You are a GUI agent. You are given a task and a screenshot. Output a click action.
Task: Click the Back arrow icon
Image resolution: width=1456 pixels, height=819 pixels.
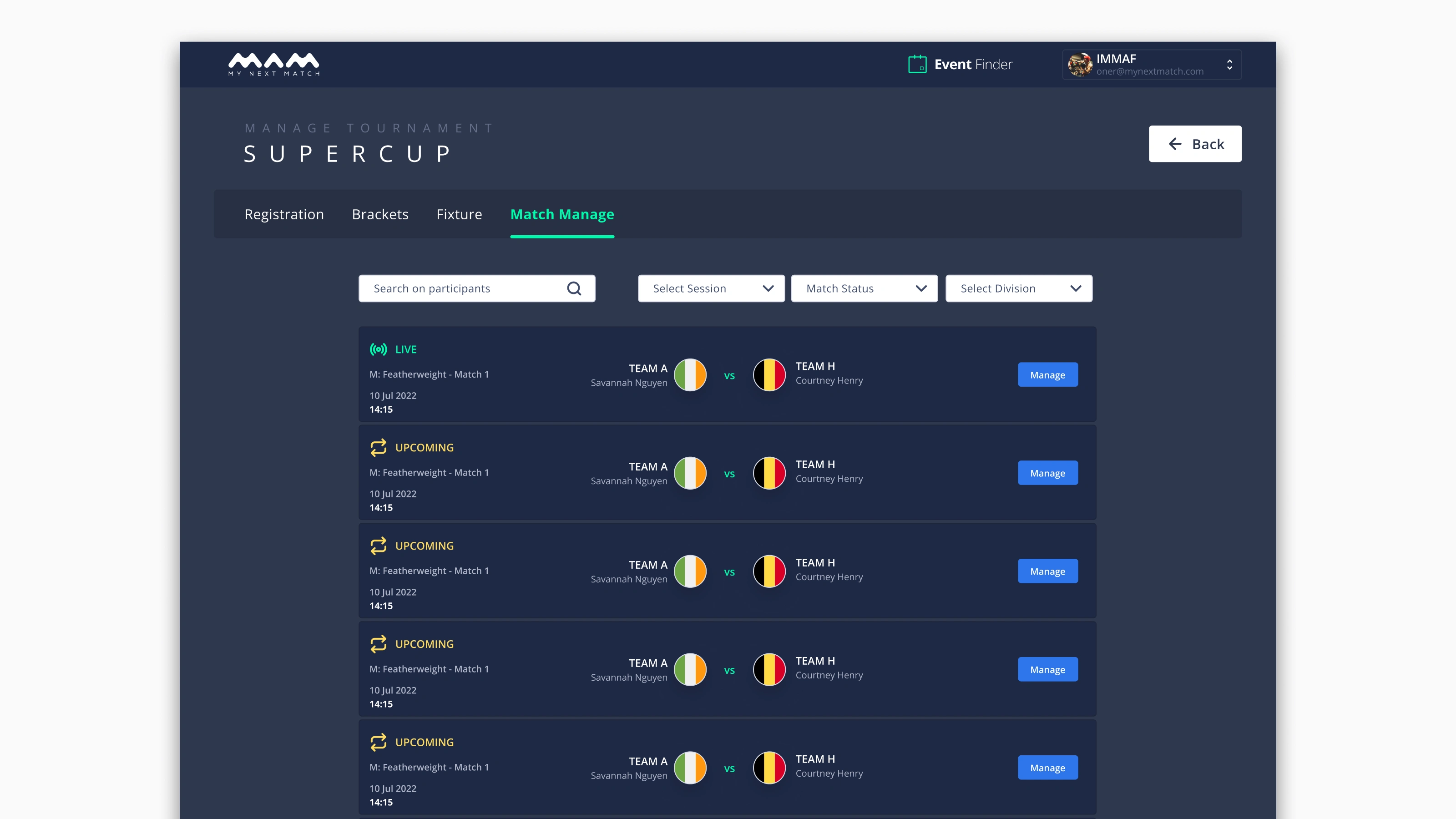[x=1175, y=144]
